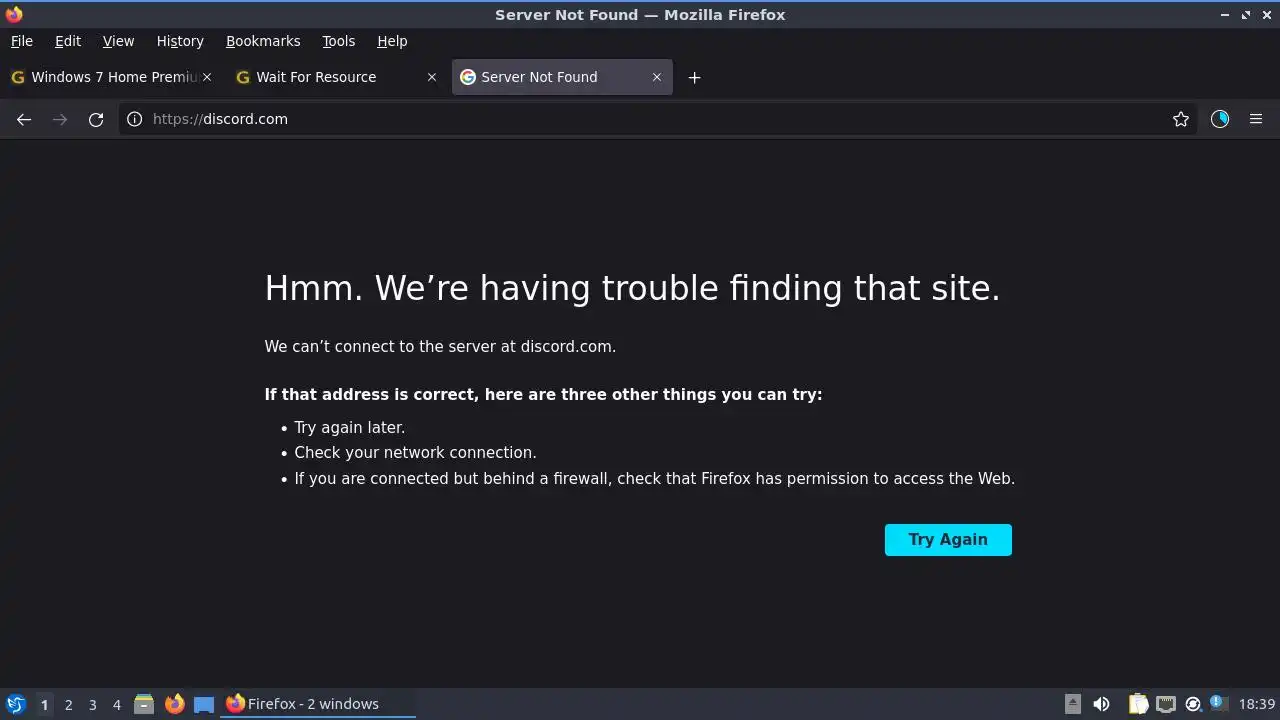Click 'Check your network connection.' text
This screenshot has width=1280, height=720.
click(x=415, y=452)
